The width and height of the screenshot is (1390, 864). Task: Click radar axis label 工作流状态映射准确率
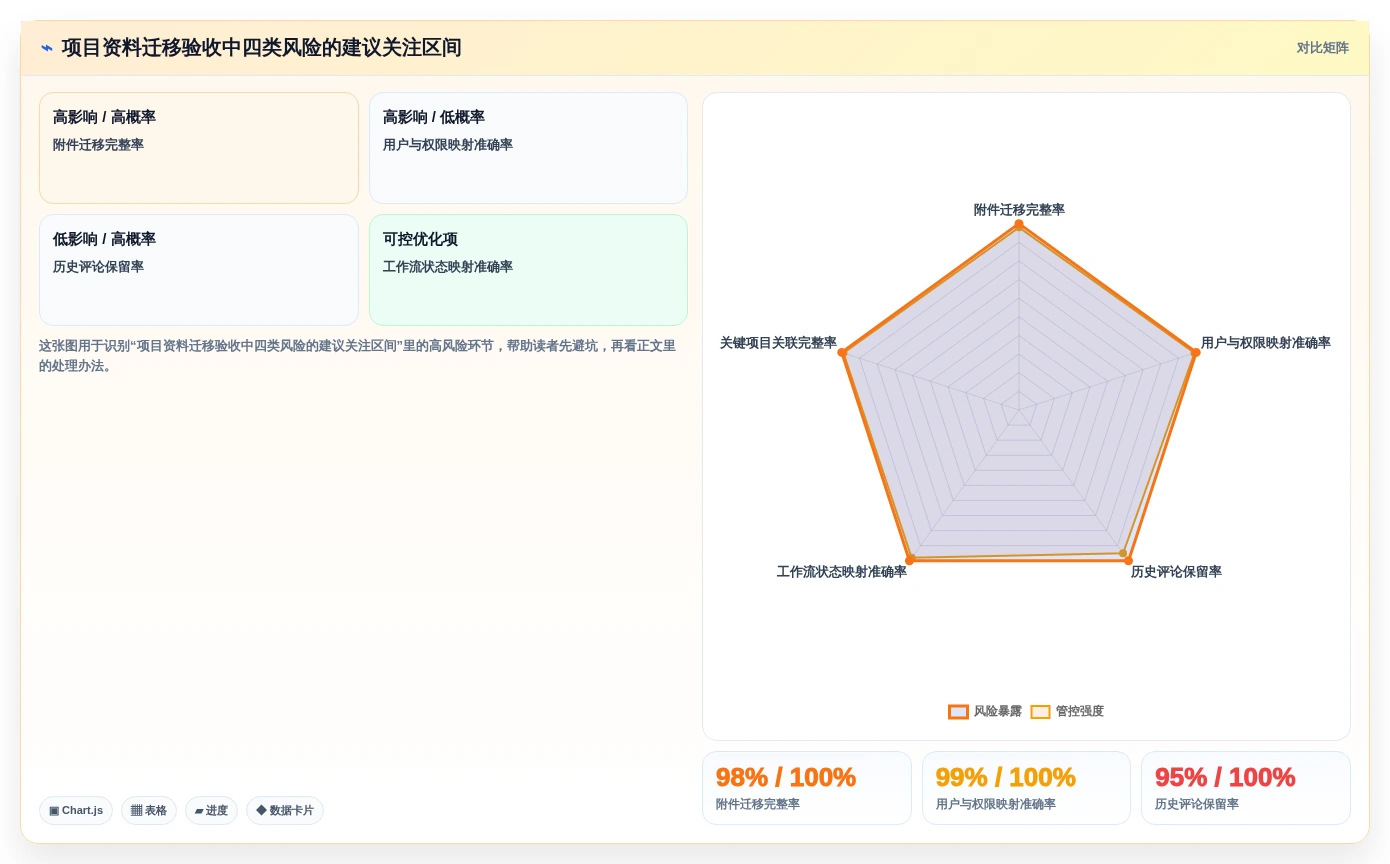coord(842,572)
